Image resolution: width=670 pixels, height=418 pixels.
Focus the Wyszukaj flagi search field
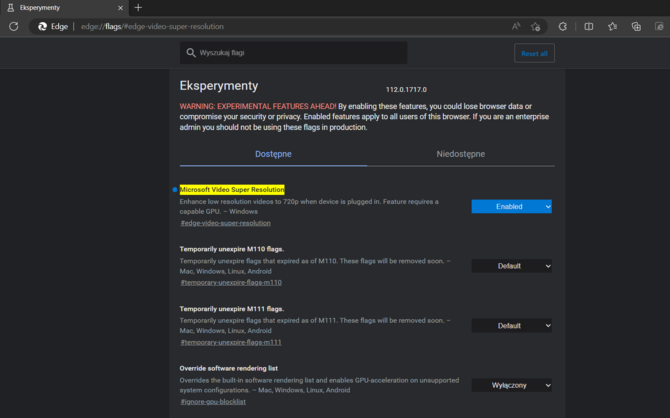point(294,53)
